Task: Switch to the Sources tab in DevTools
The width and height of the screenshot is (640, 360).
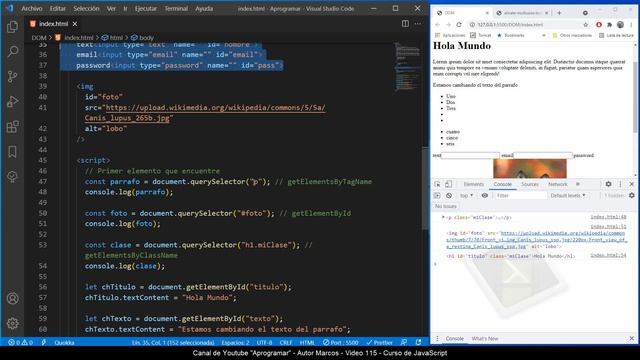Action: 530,184
